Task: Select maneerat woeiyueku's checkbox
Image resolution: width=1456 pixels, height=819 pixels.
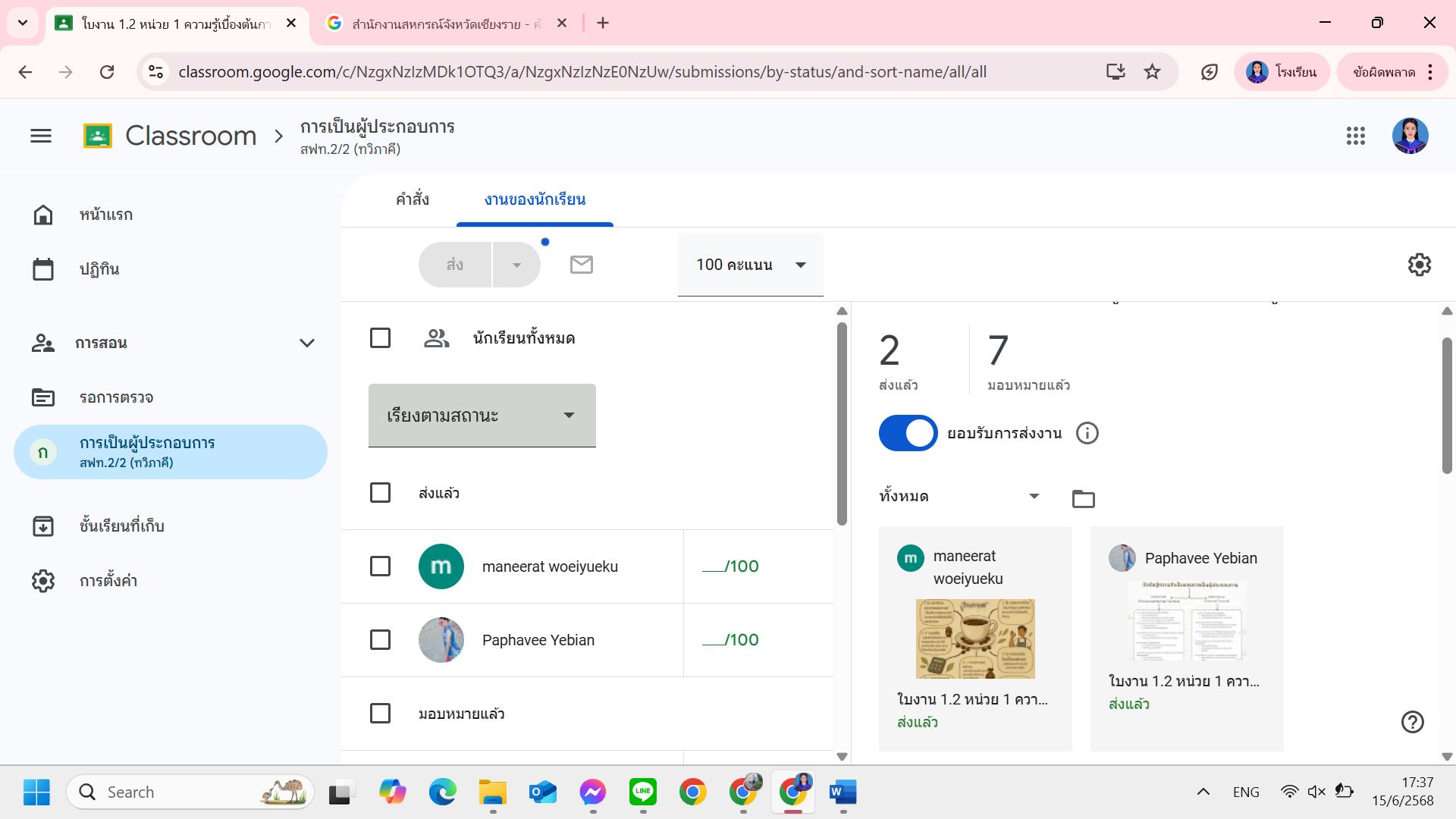Action: (380, 566)
